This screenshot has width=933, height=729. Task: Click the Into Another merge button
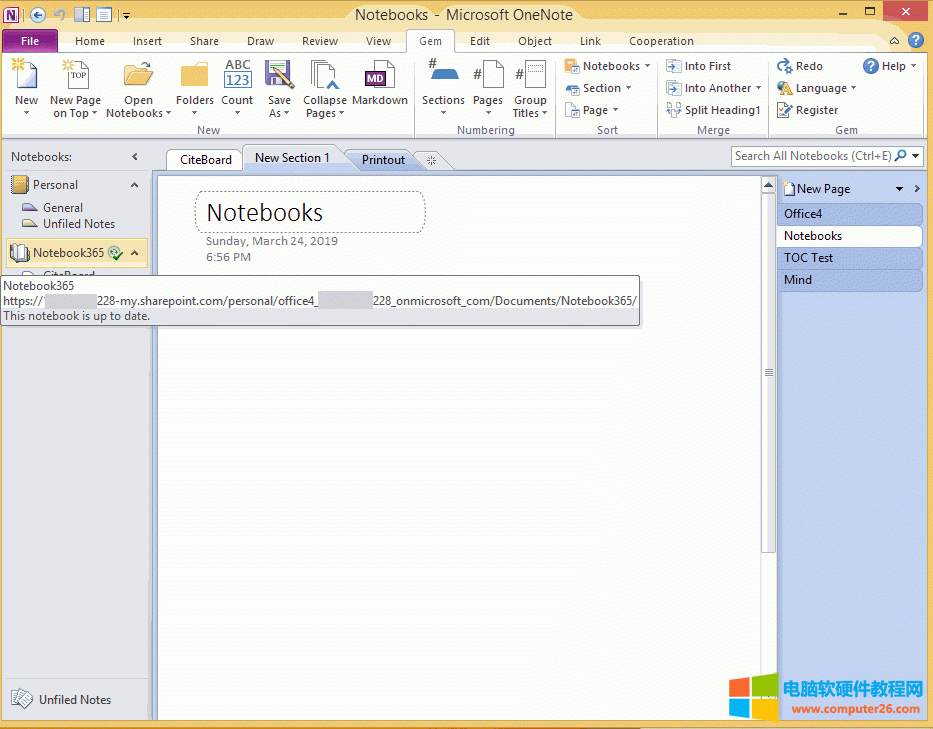[x=713, y=88]
